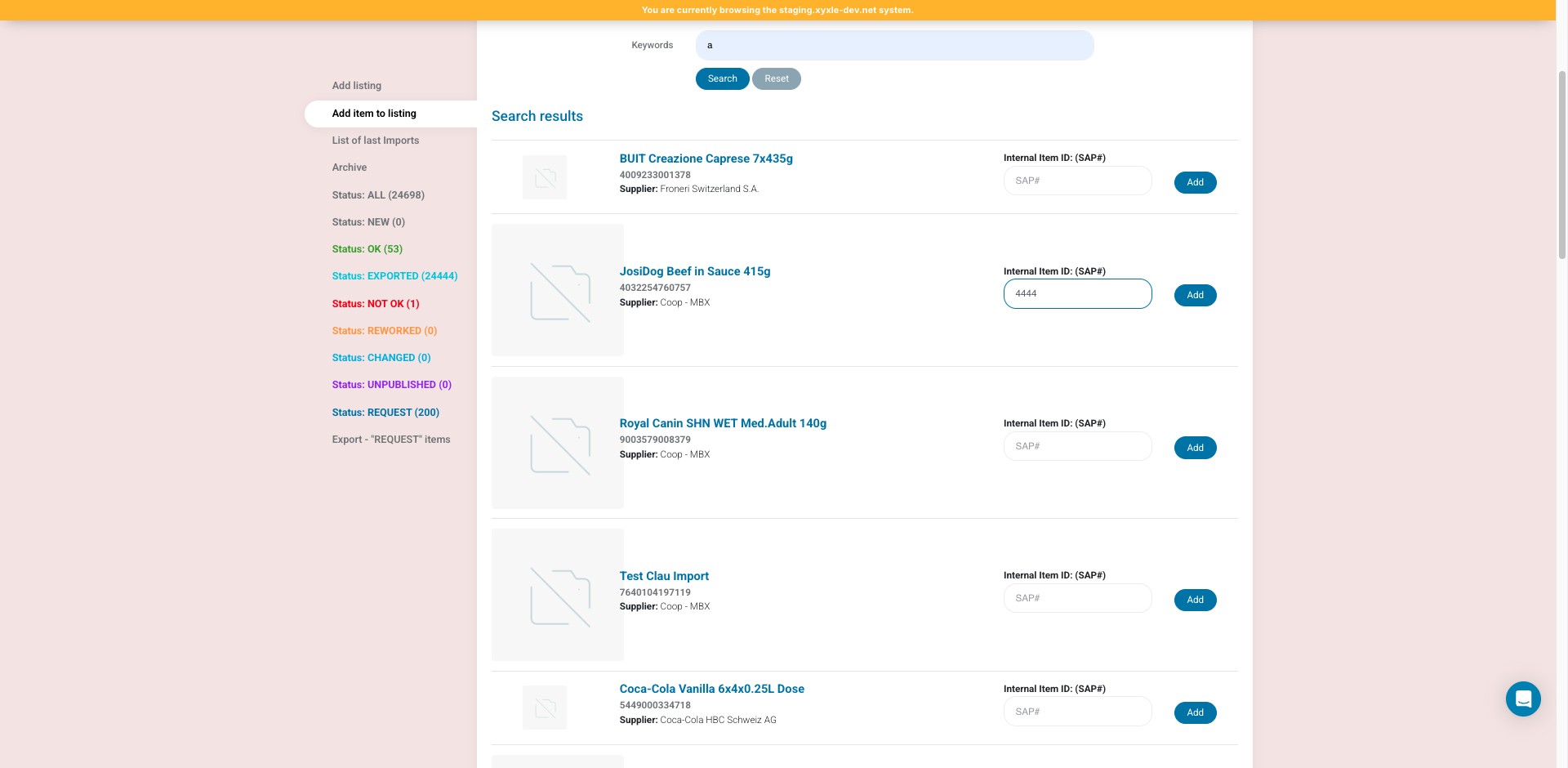1568x768 pixels.
Task: Filter by Status: EXPORTED (24444)
Action: [394, 276]
